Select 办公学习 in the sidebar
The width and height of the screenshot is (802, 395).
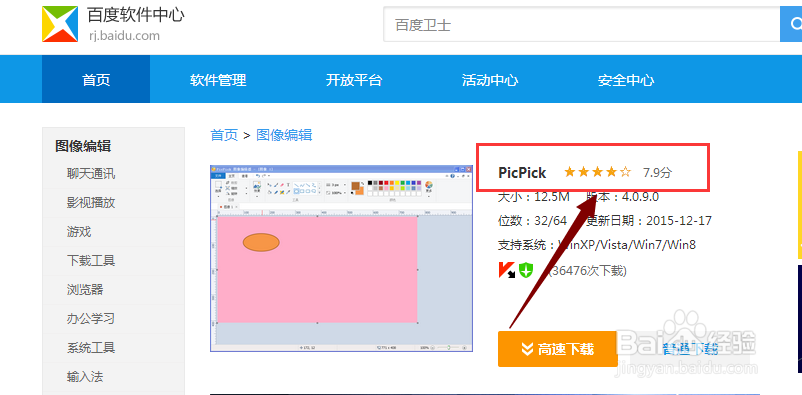(x=91, y=319)
